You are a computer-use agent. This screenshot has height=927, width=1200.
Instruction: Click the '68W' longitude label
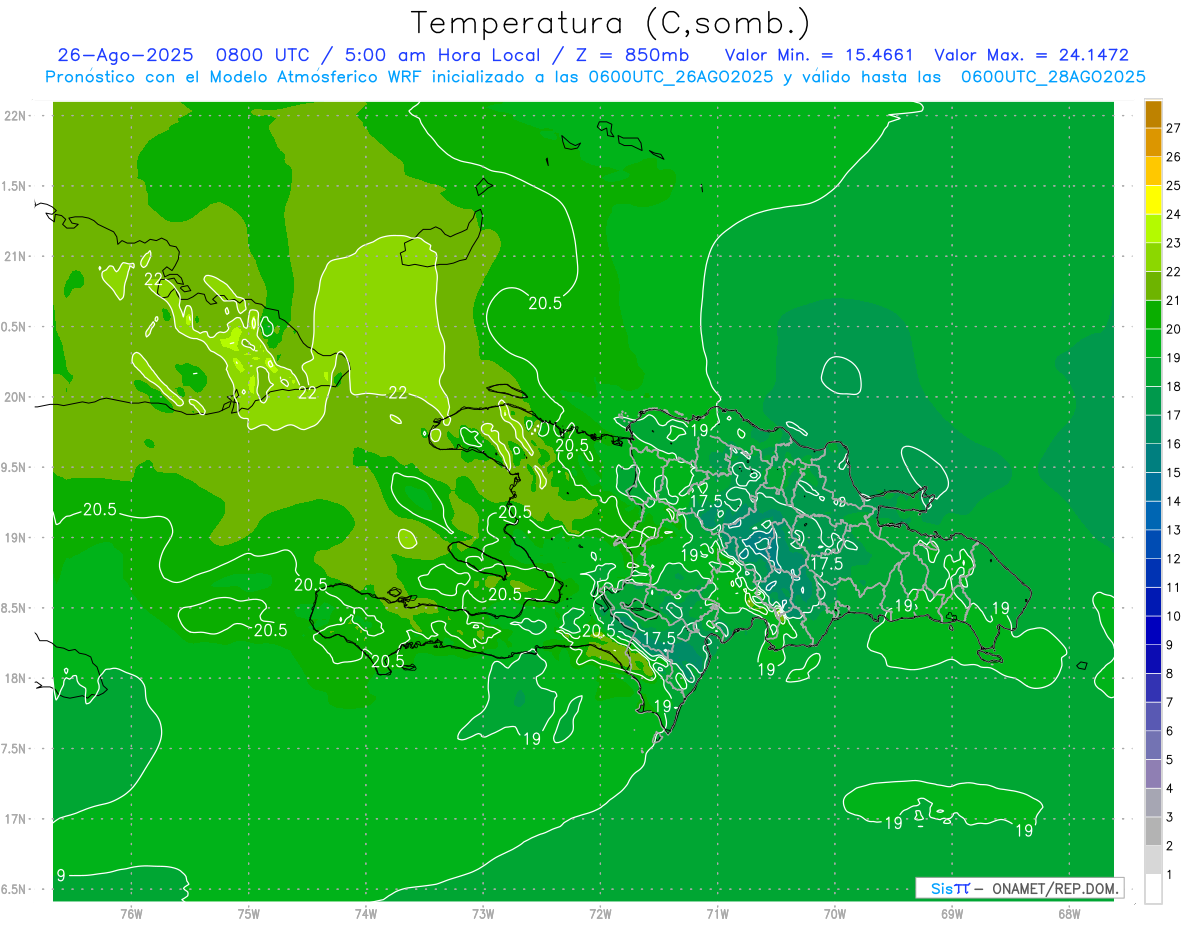[1069, 915]
